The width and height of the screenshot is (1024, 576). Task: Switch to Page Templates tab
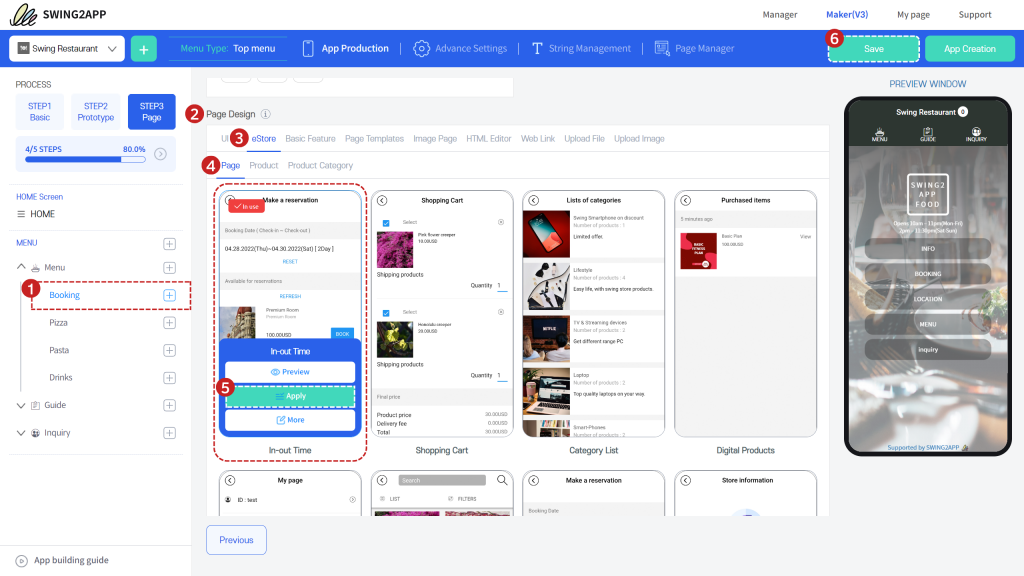point(374,138)
